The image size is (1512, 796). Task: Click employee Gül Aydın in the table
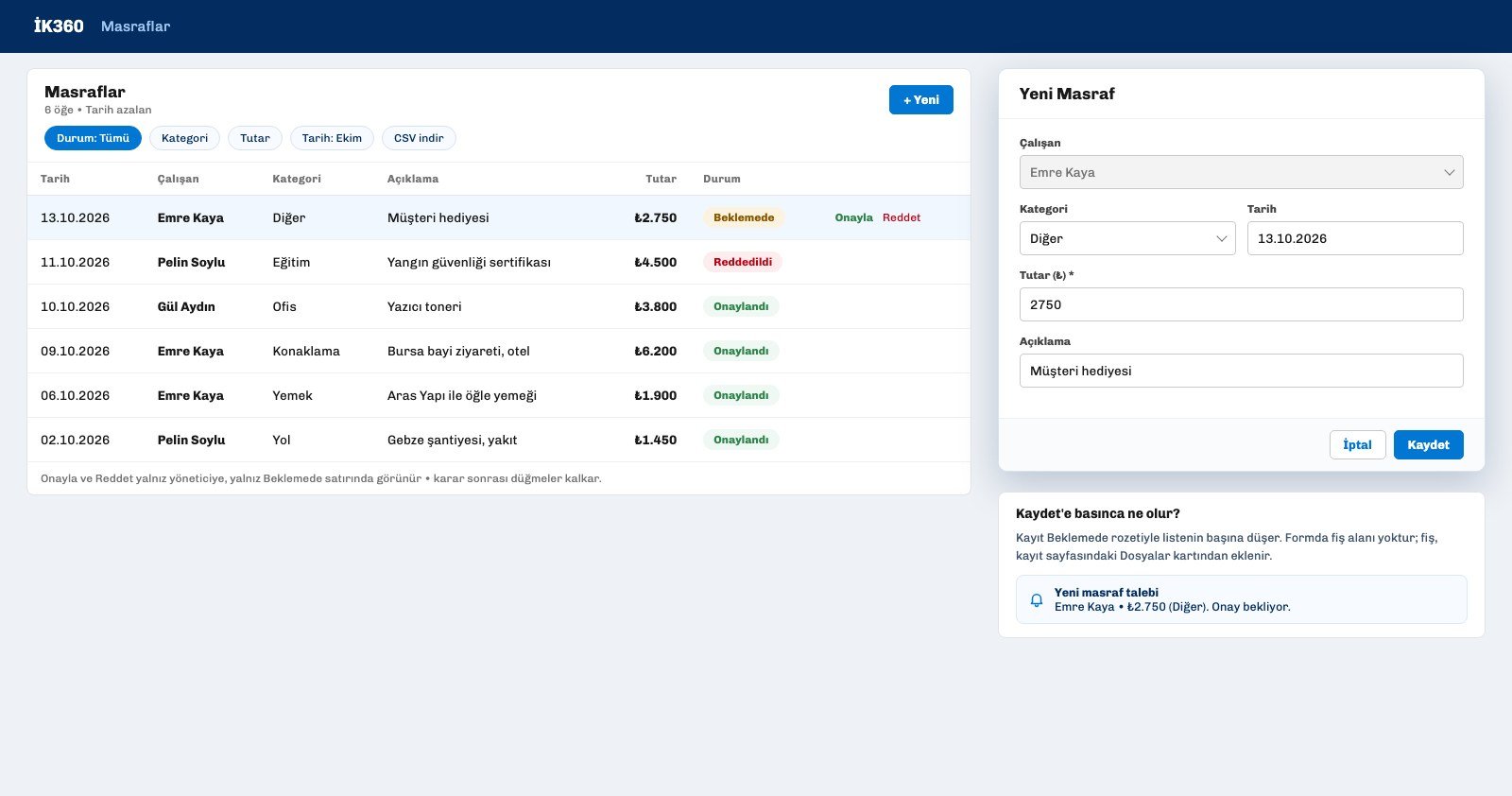click(186, 306)
